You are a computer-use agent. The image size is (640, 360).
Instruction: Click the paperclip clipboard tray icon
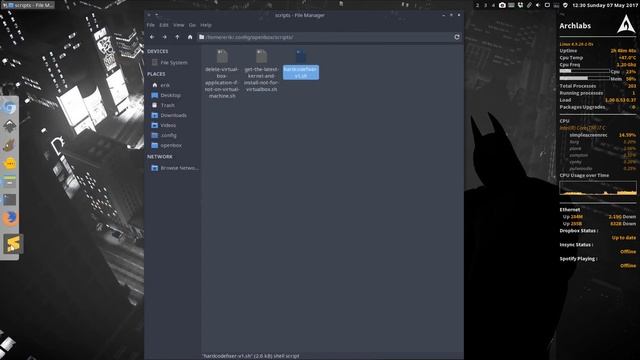point(529,5)
